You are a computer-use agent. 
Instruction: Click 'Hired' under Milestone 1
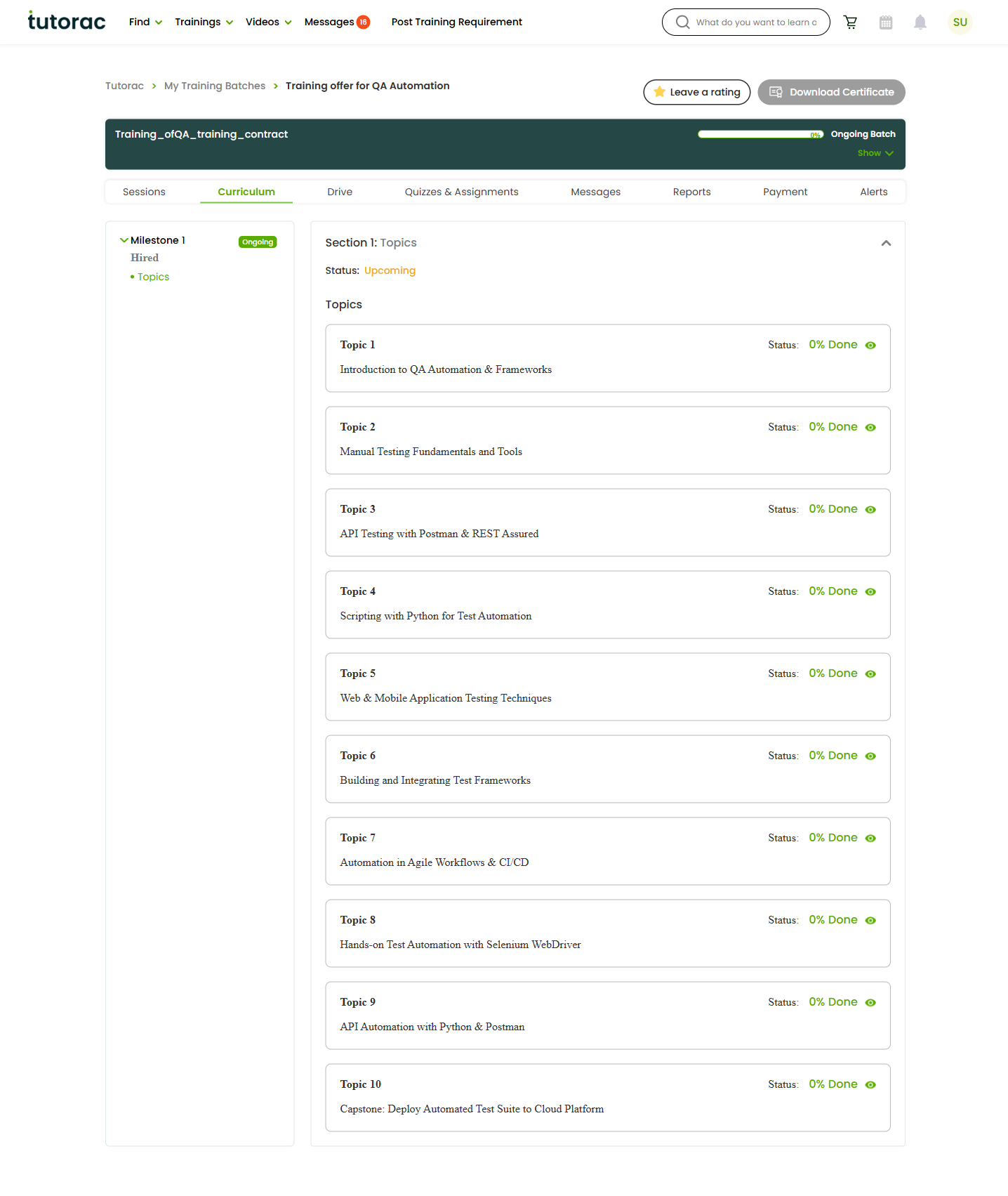click(145, 258)
